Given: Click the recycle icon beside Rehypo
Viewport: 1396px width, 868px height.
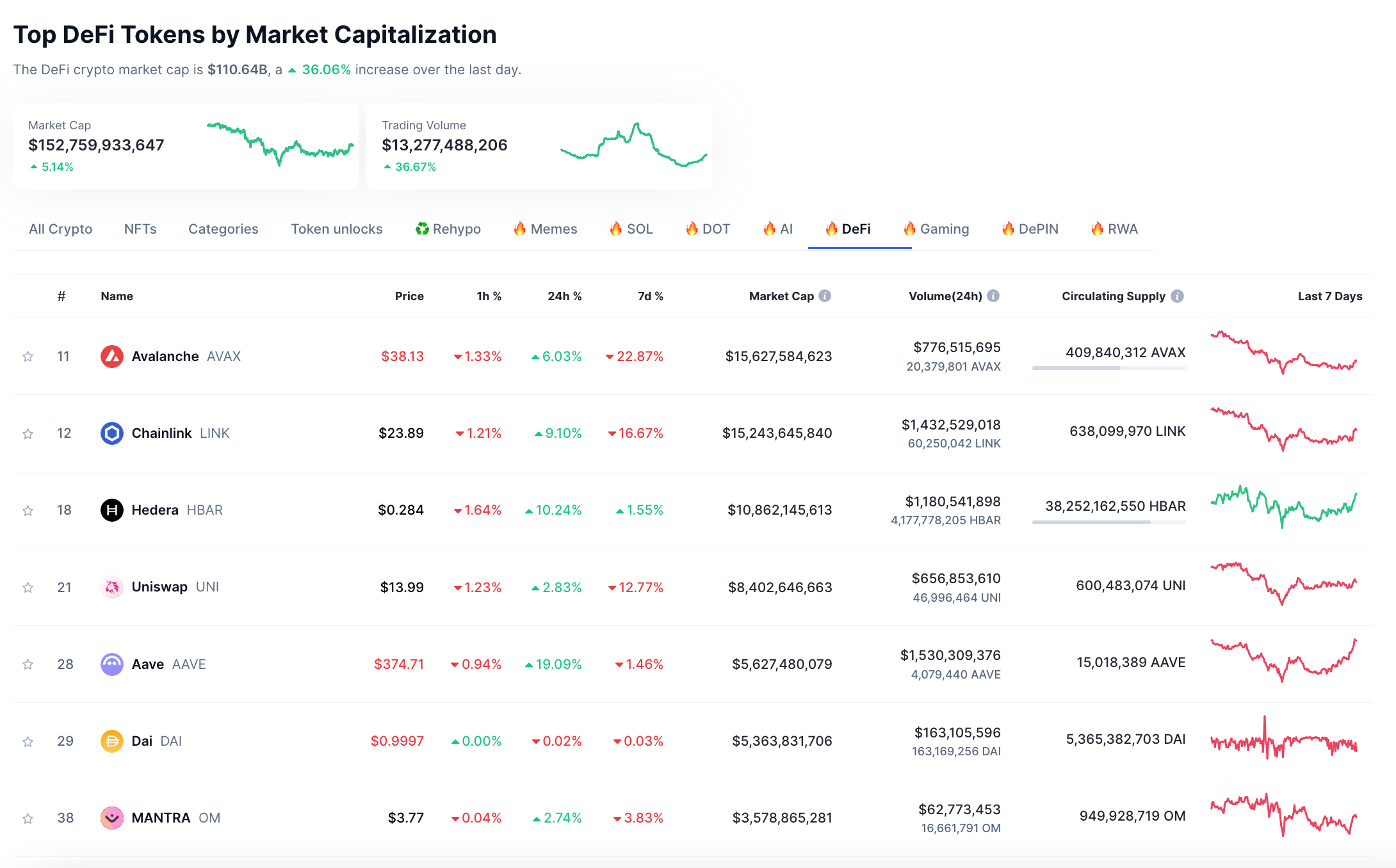Looking at the screenshot, I should pyautogui.click(x=422, y=229).
